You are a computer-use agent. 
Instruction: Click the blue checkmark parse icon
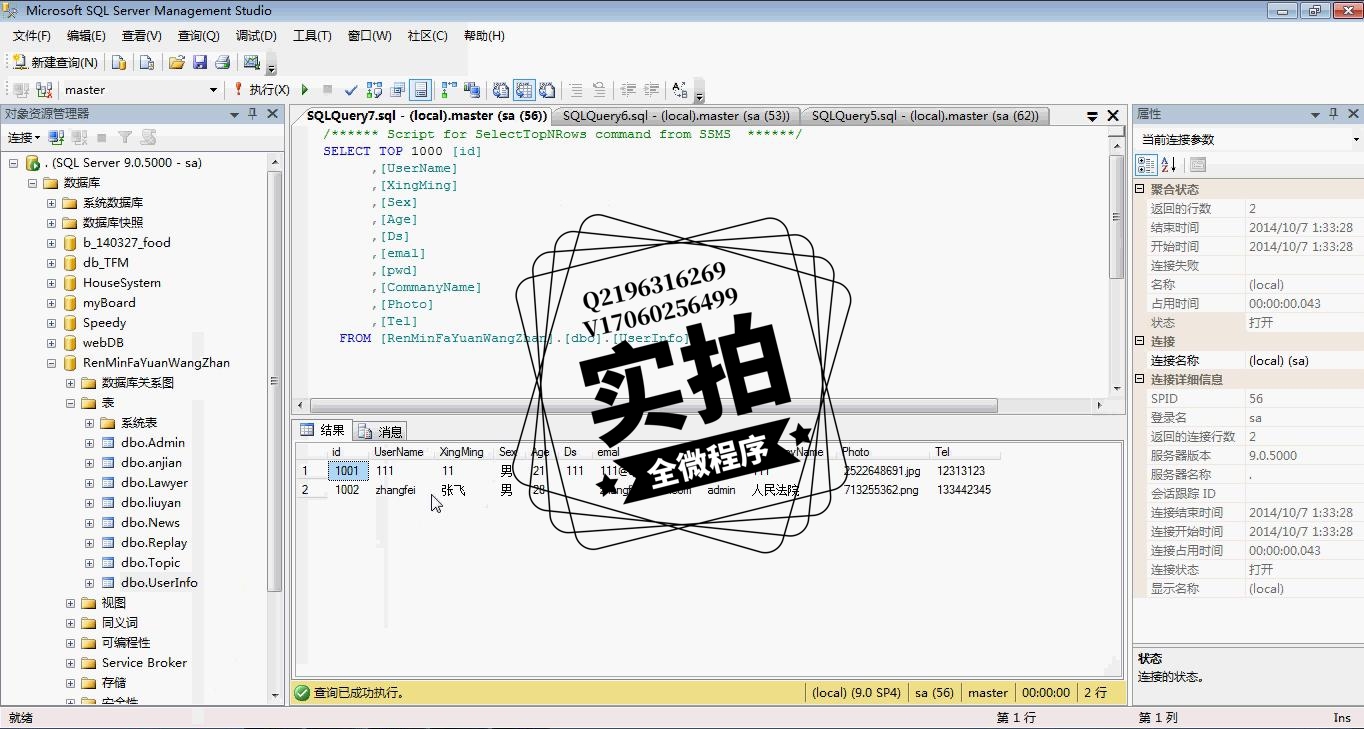(x=351, y=90)
